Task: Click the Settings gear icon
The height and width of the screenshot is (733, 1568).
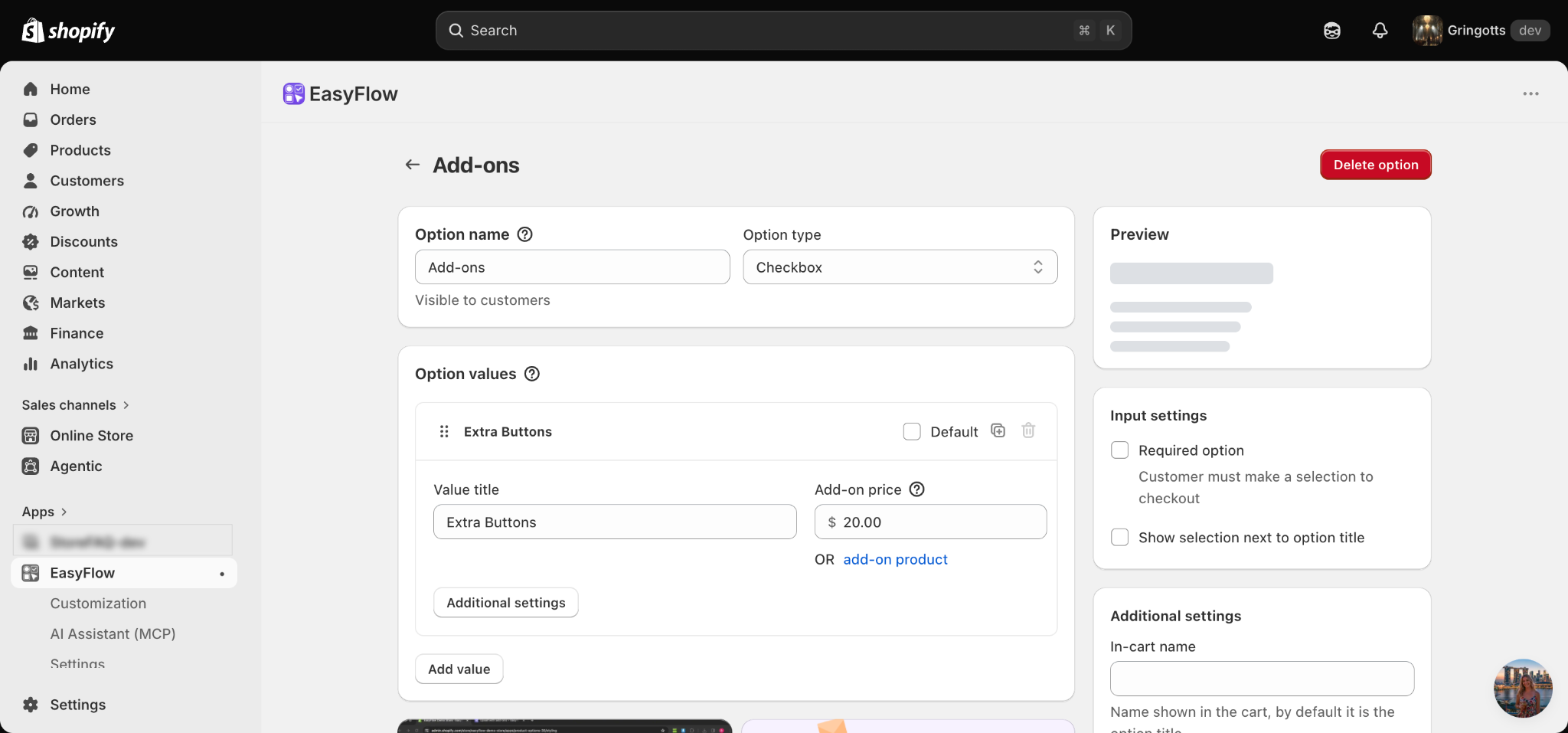Action: (31, 705)
